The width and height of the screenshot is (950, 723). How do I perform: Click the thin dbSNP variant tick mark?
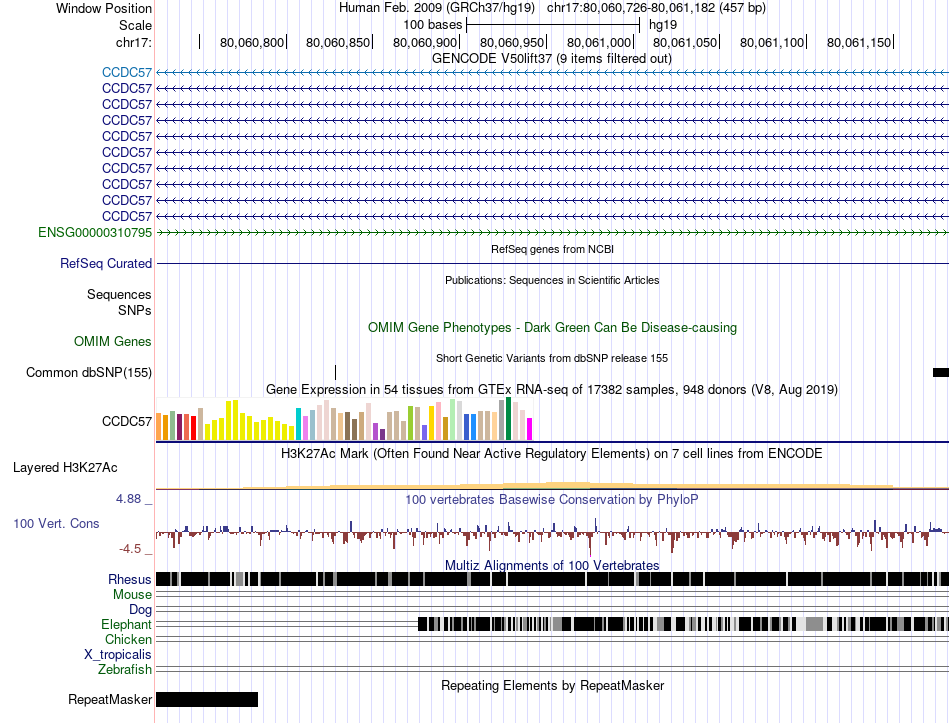[x=336, y=372]
